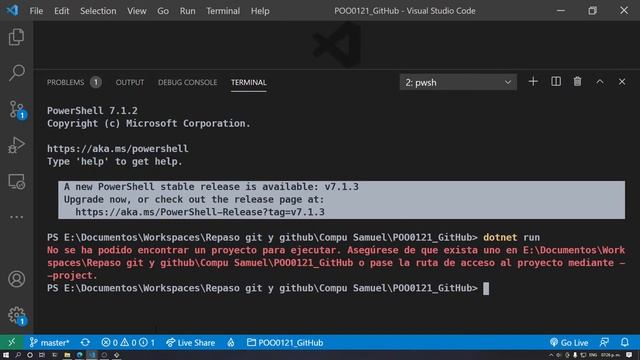Split the terminal pane
640x360 pixels.
tap(556, 82)
